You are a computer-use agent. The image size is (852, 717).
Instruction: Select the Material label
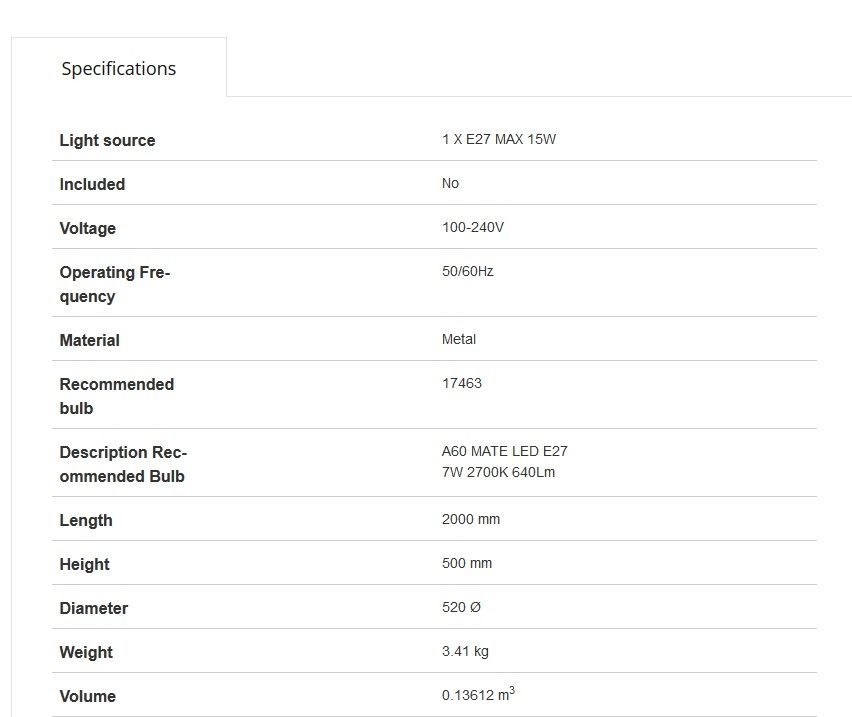89,340
